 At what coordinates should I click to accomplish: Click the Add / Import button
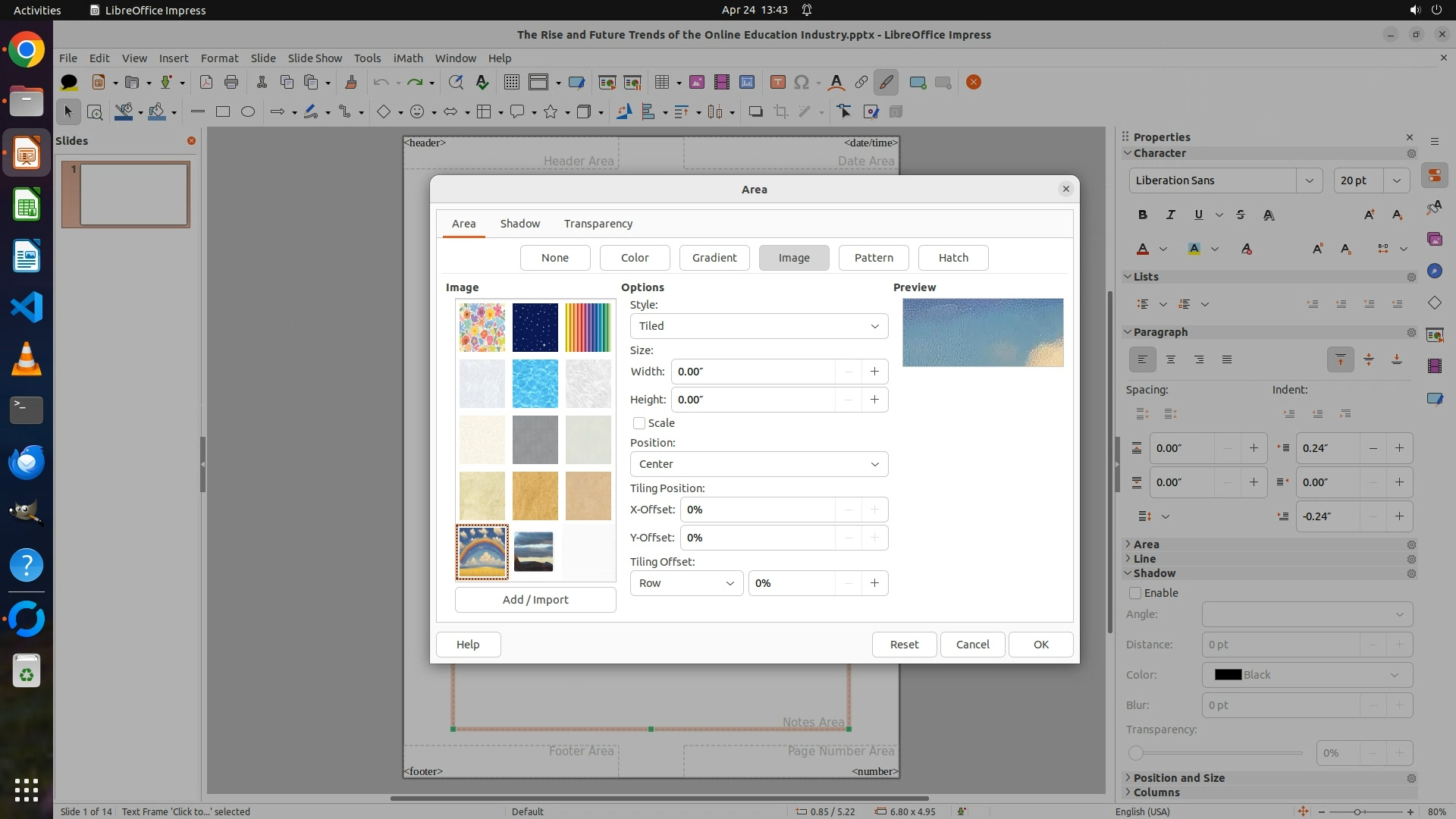[535, 600]
